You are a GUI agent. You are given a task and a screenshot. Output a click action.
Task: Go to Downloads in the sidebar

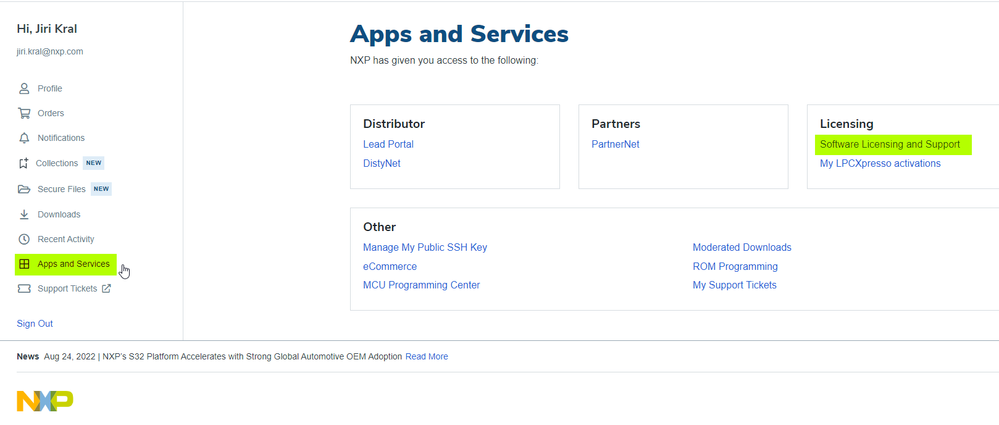coord(59,215)
